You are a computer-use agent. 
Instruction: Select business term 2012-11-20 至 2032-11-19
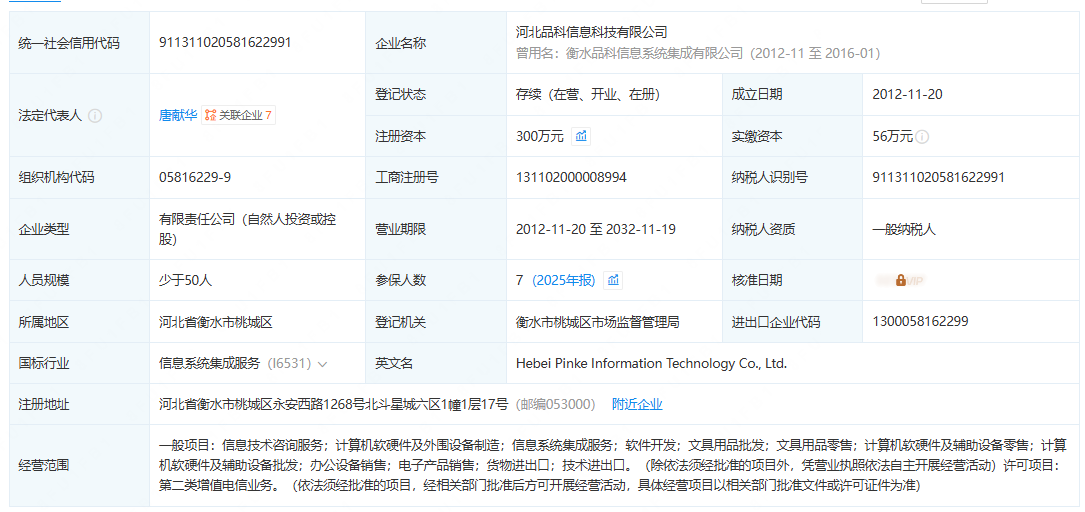pos(596,229)
